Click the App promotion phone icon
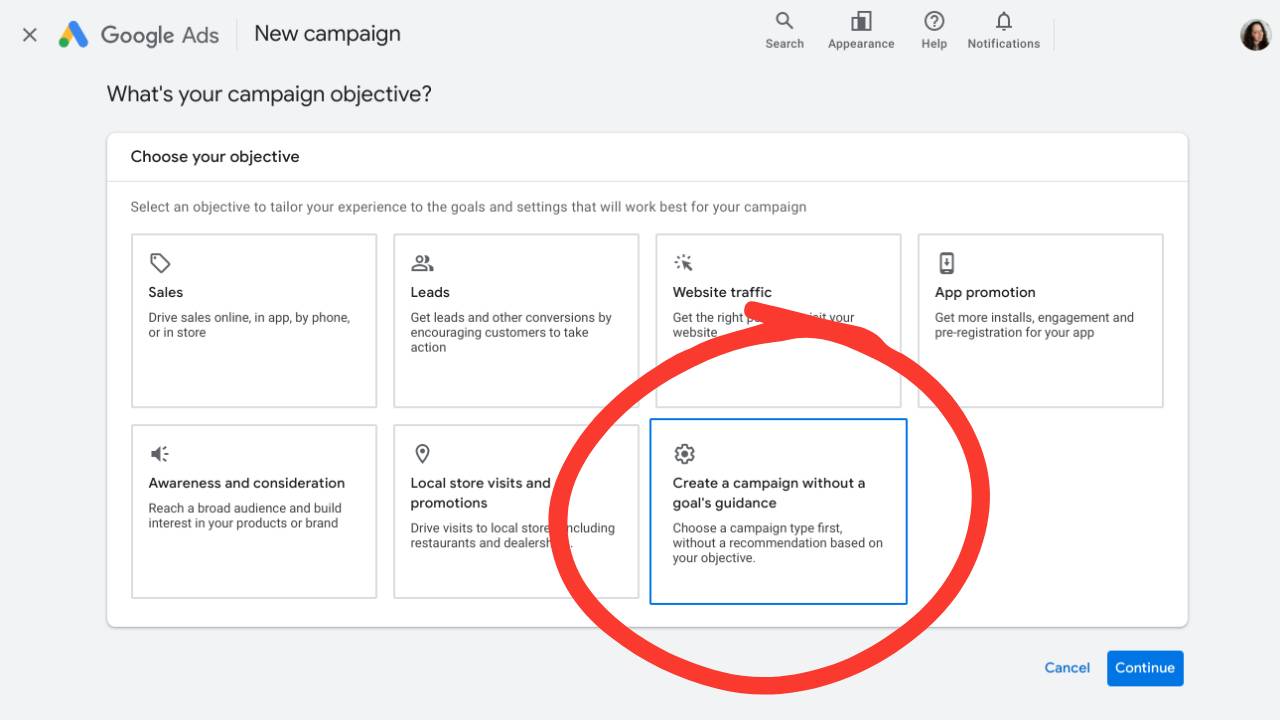This screenshot has height=720, width=1280. 946,262
